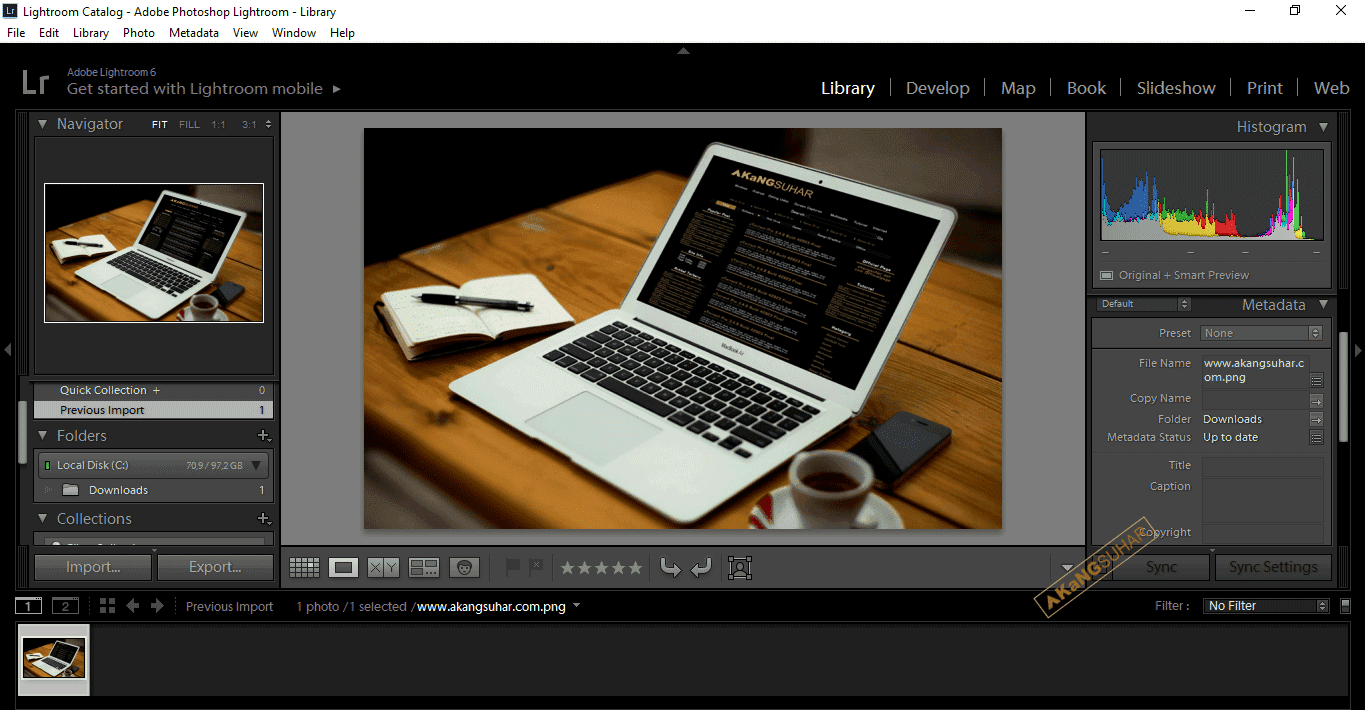The image size is (1365, 710).
Task: Open the Photo menu
Action: [139, 33]
